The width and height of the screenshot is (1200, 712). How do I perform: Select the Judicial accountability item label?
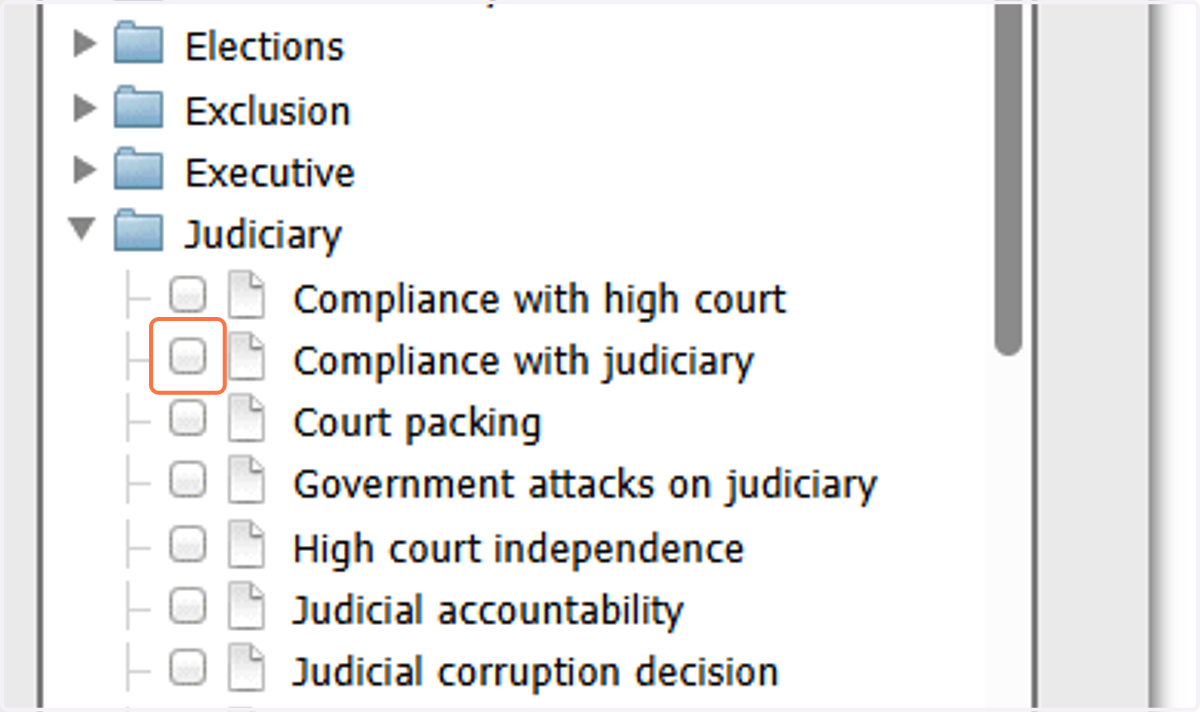(x=488, y=609)
